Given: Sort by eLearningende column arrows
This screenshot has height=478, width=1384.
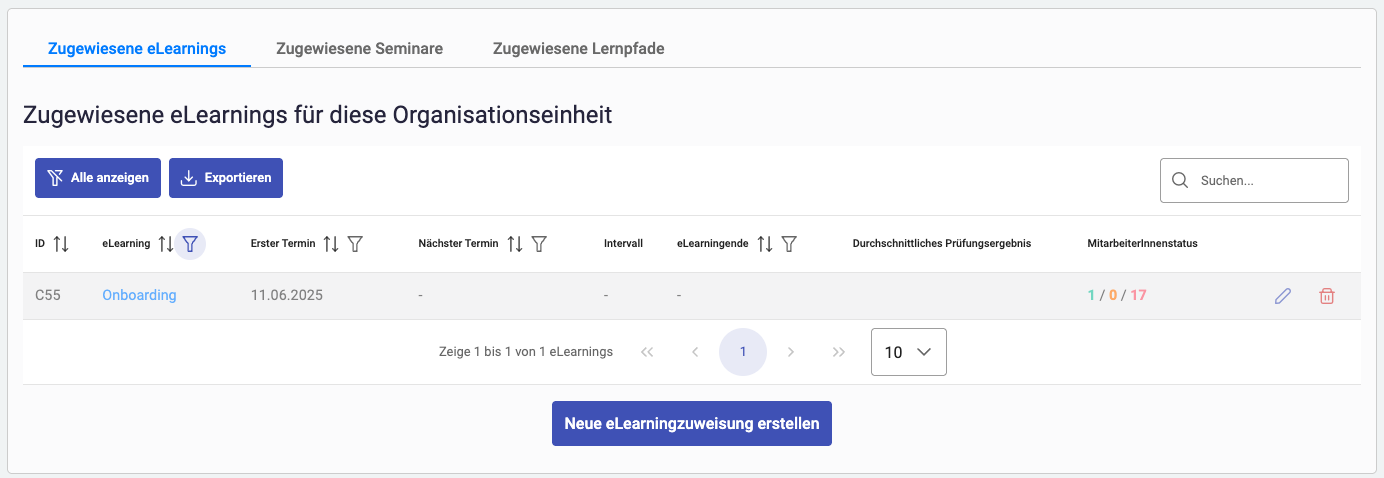Looking at the screenshot, I should pyautogui.click(x=765, y=244).
